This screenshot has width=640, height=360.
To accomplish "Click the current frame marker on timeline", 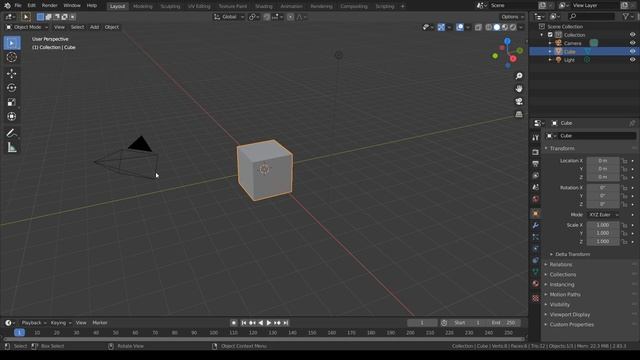I will click(x=19, y=333).
